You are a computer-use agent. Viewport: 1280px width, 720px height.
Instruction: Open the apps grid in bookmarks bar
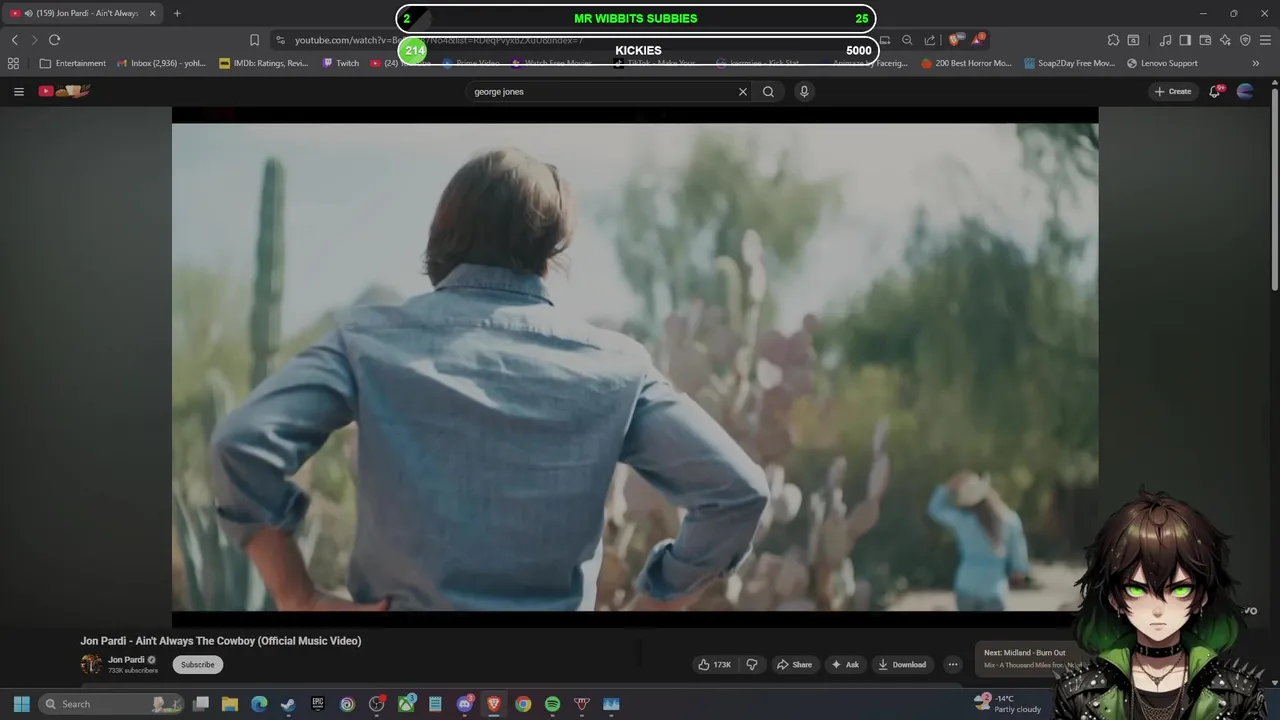[13, 63]
